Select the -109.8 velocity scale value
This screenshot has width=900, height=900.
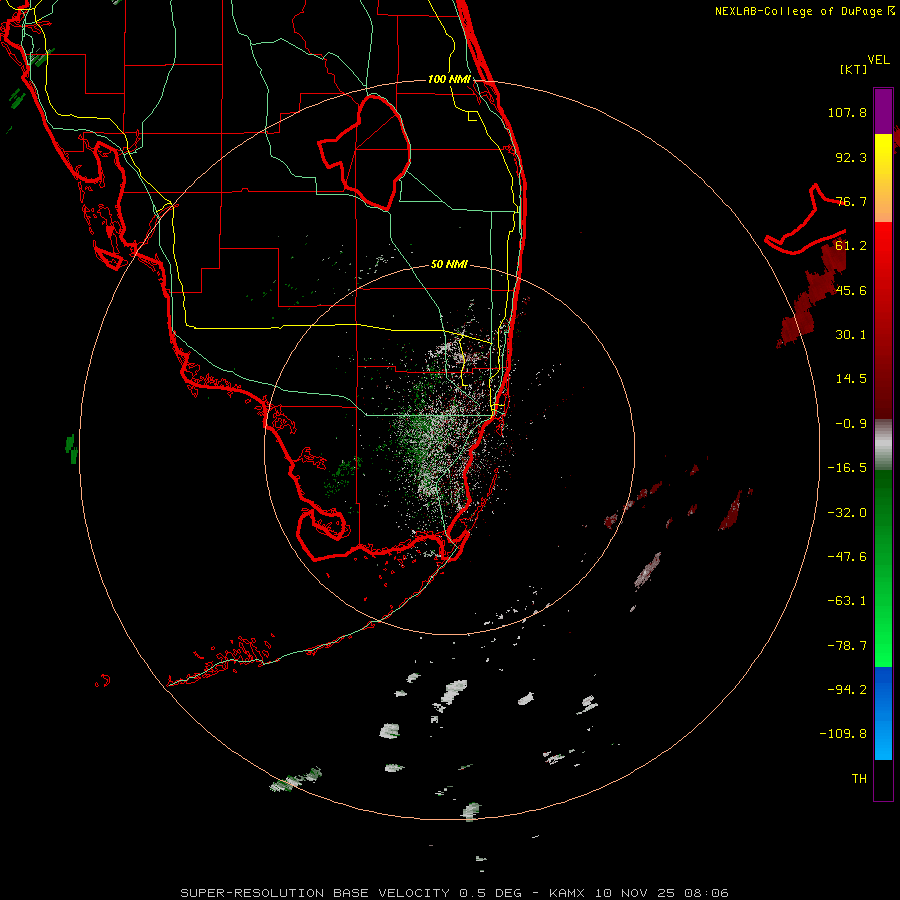(x=843, y=734)
